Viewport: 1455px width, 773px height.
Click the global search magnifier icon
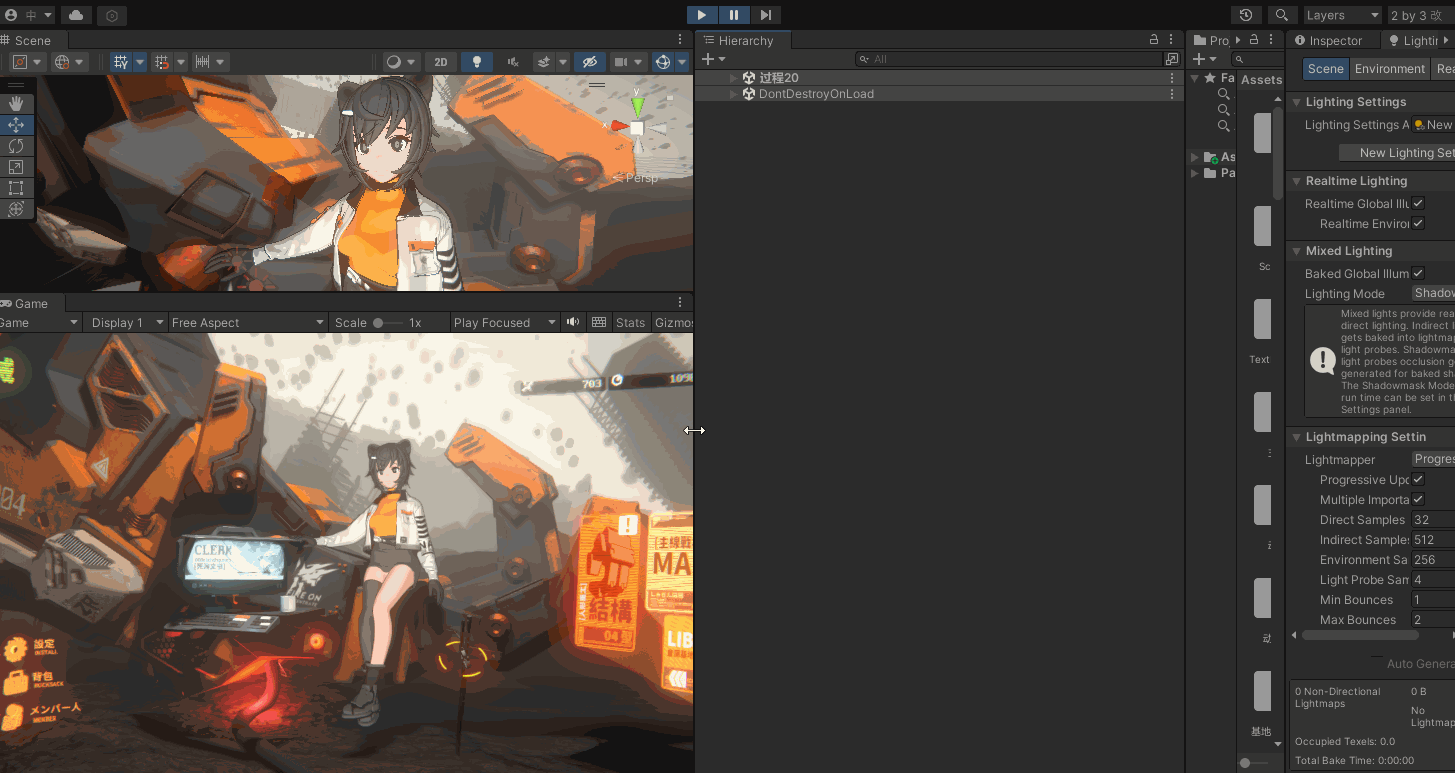[1281, 15]
